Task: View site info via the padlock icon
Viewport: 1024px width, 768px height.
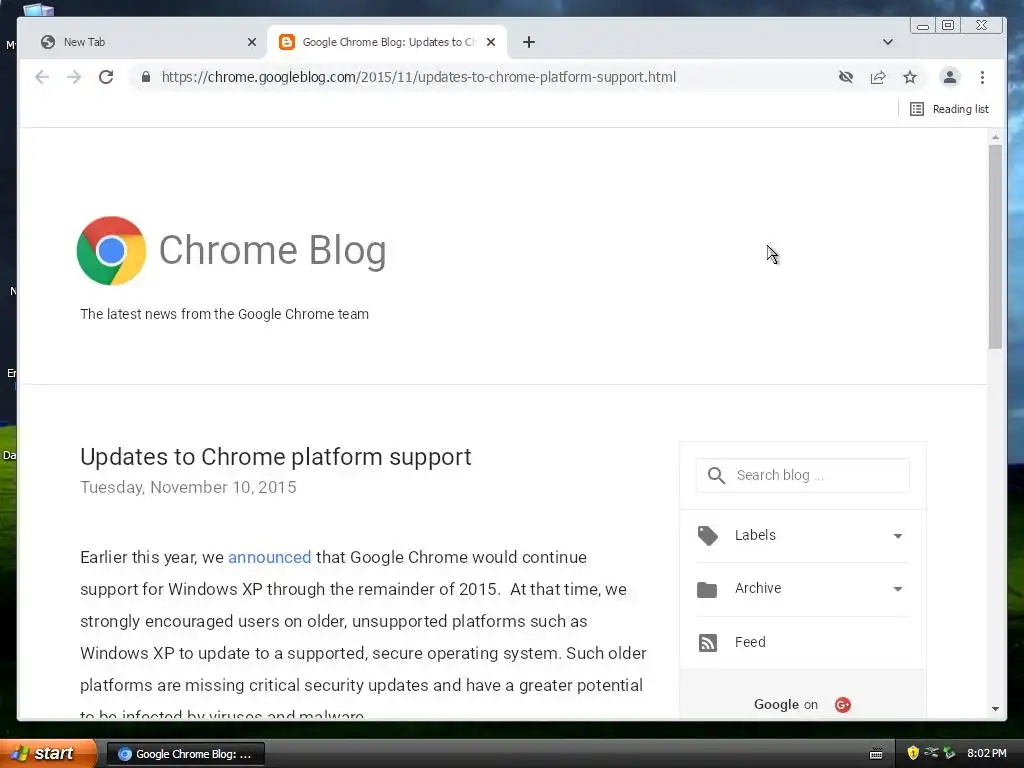Action: point(146,77)
